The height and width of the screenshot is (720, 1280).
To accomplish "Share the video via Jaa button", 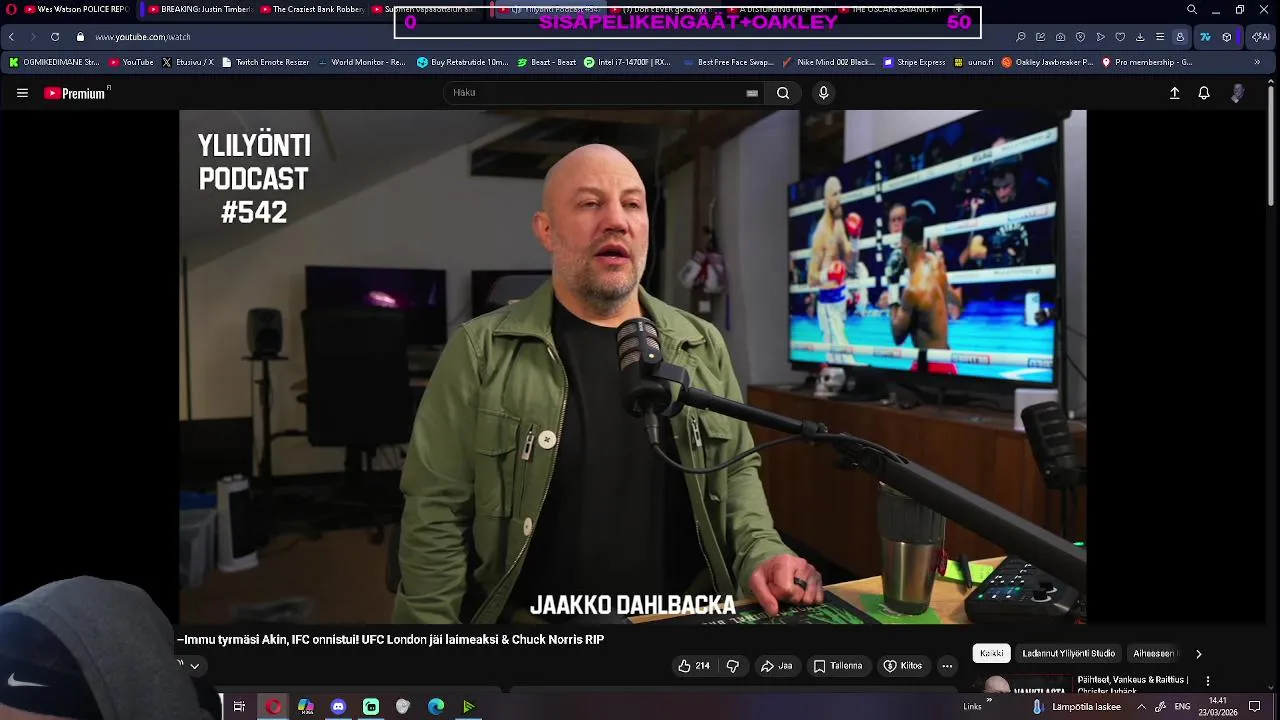I will click(776, 666).
